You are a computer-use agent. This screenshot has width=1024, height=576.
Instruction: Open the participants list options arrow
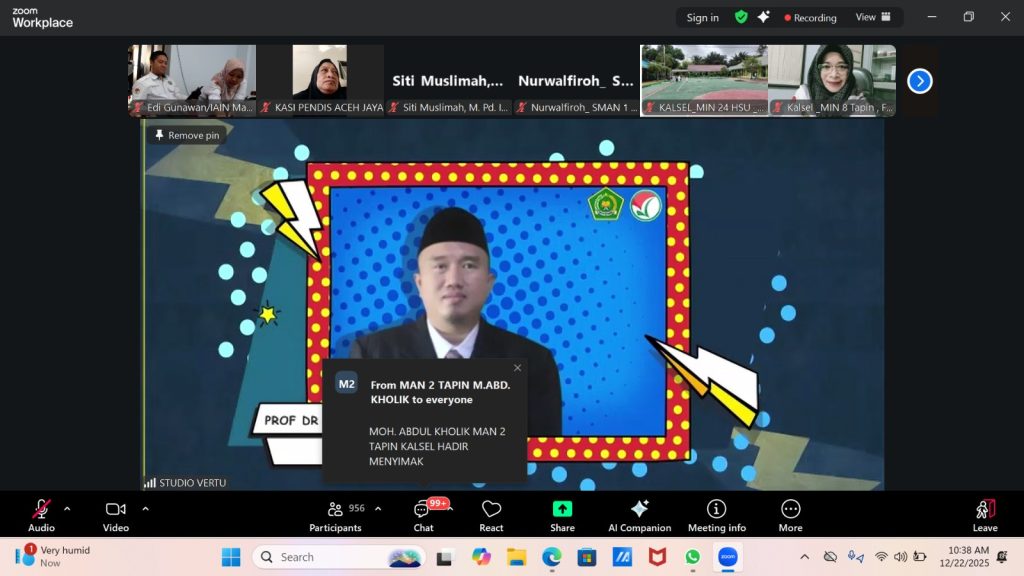click(x=377, y=508)
